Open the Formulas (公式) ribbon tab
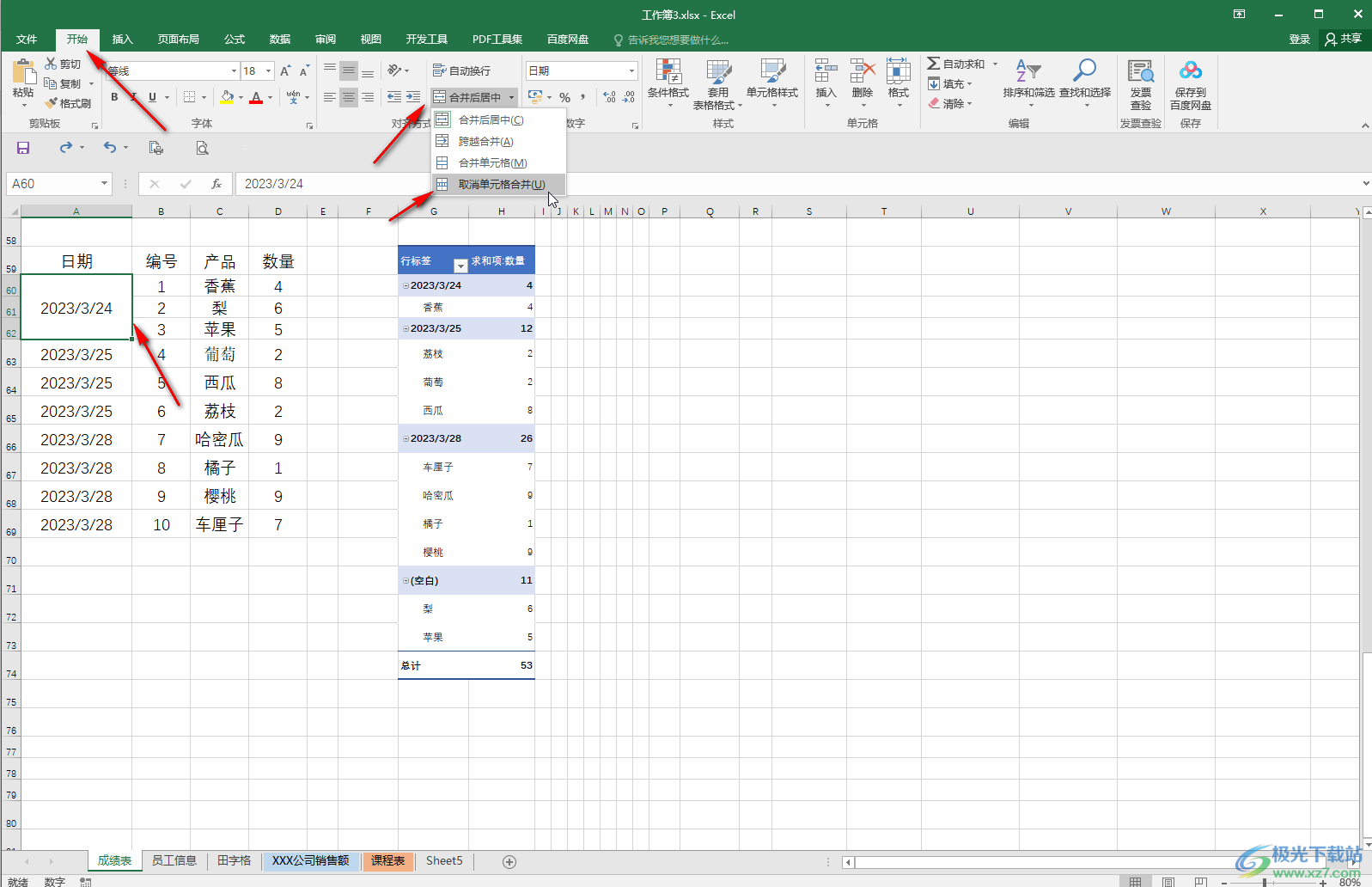1372x887 pixels. point(235,40)
